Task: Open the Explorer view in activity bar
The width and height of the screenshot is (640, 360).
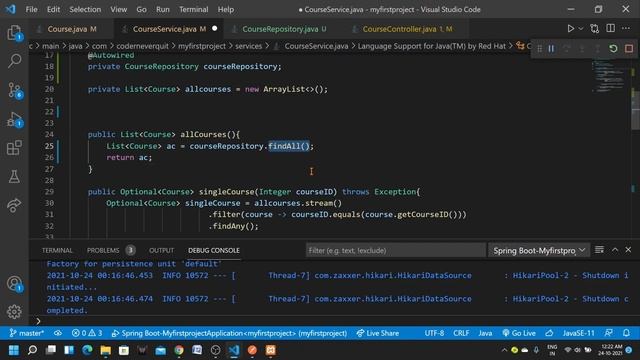Action: 14,33
